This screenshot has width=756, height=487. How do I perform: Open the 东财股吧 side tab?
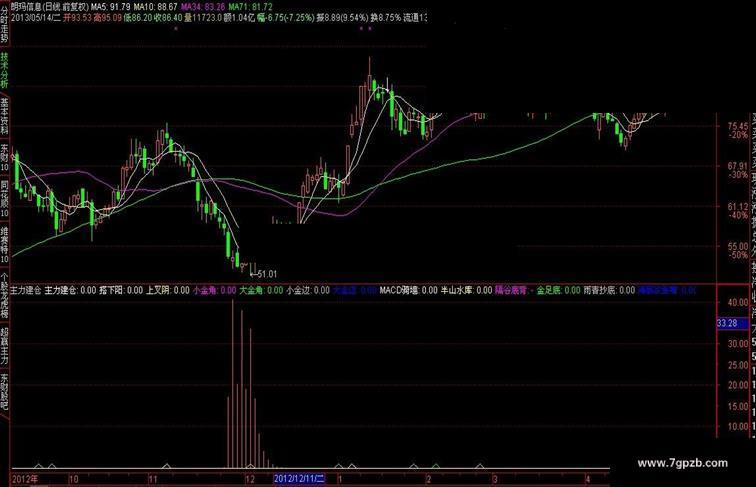pos(4,391)
